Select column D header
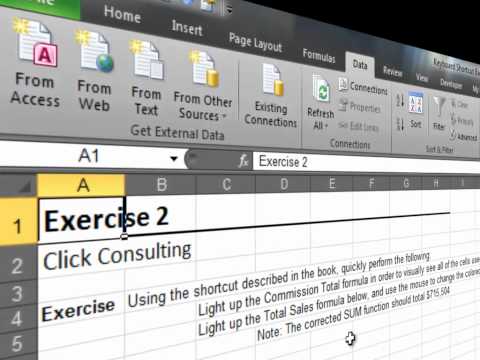The width and height of the screenshot is (480, 360). [x=284, y=183]
